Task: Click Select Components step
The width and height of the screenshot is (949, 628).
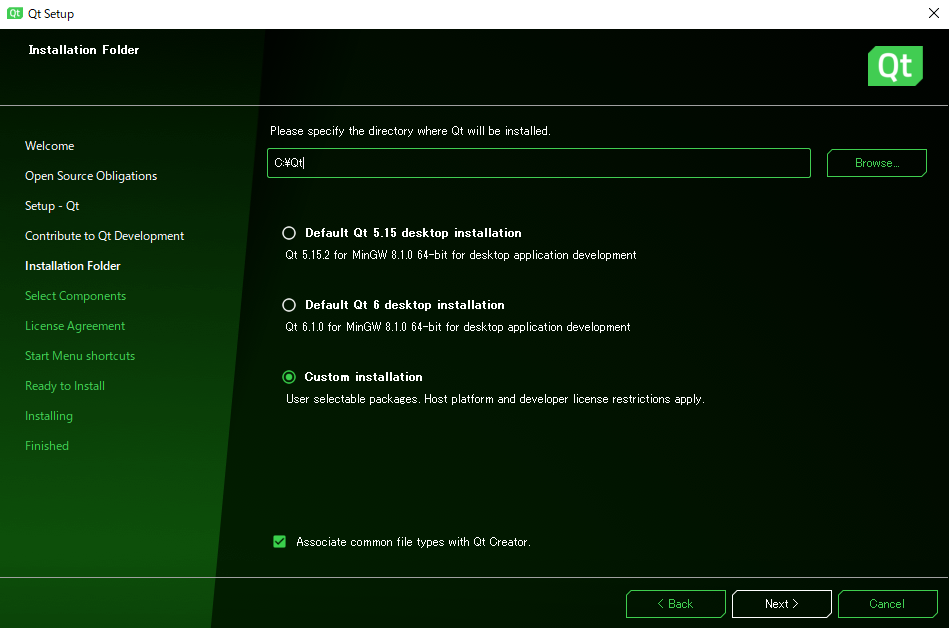Action: (75, 296)
